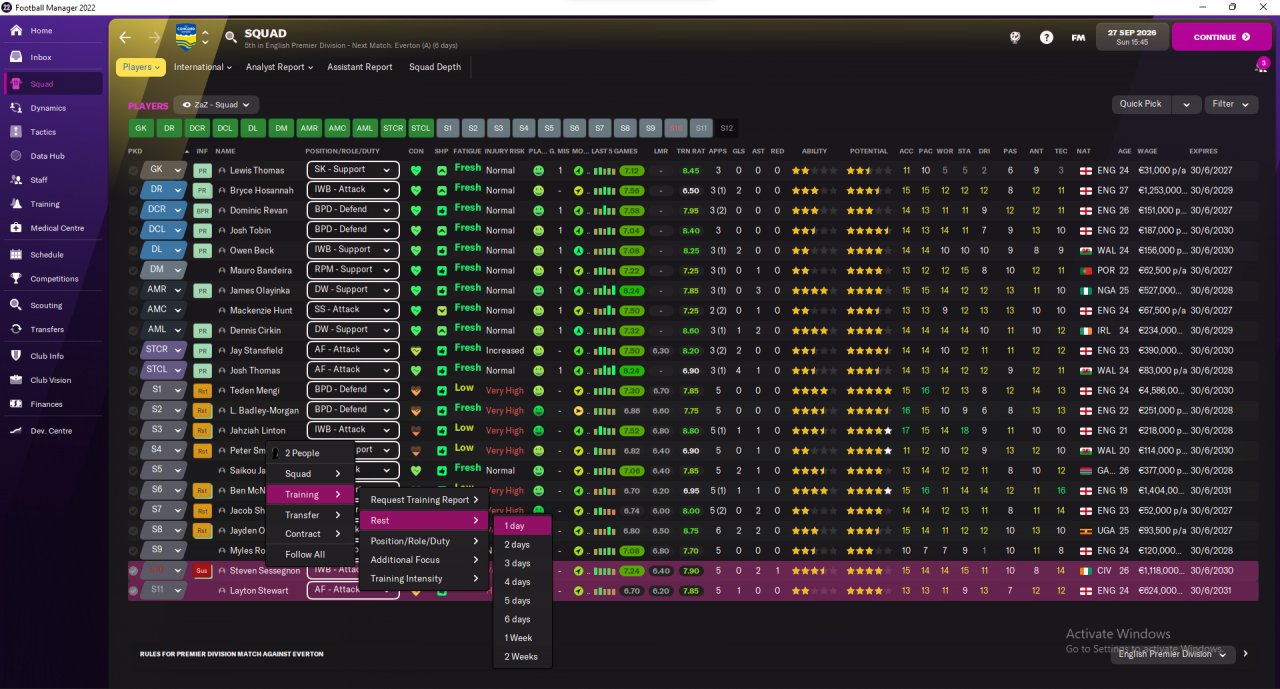The image size is (1280, 689).
Task: Select Training Intensity submenu
Action: tap(424, 579)
